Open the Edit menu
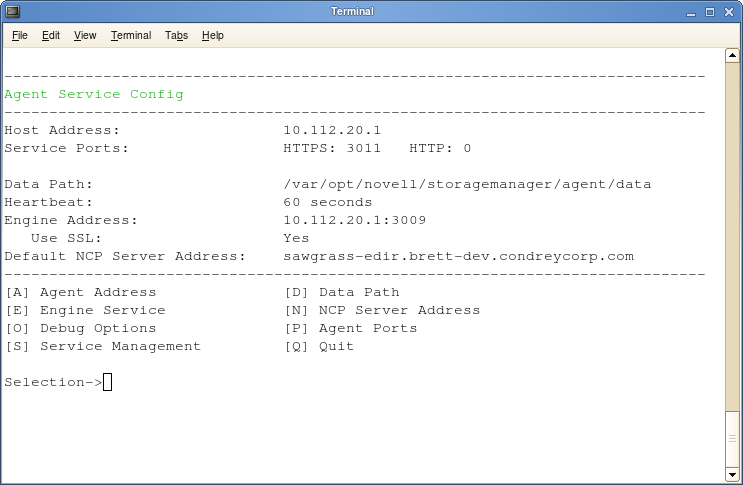Viewport: 743px width, 485px height. click(51, 36)
